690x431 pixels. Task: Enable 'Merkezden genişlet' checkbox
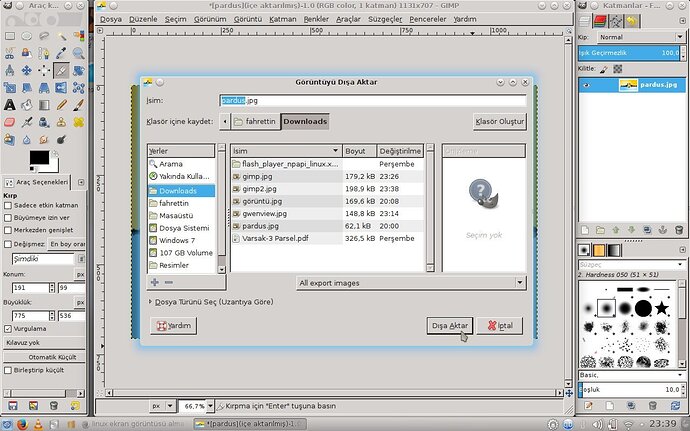[7, 230]
